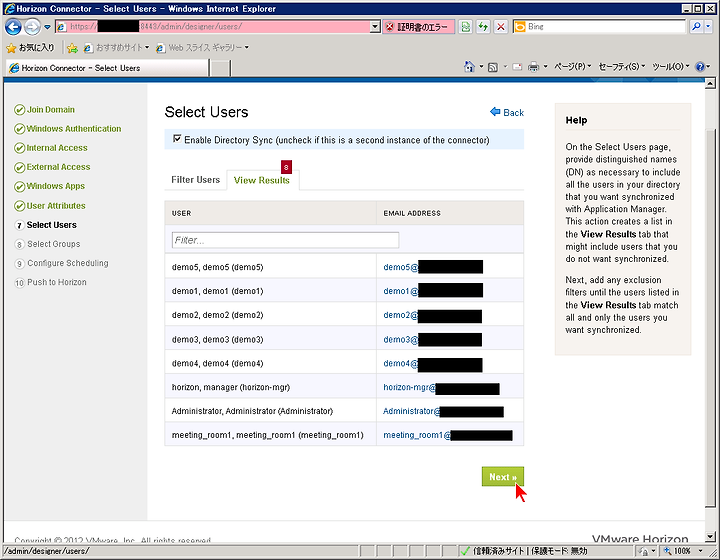This screenshot has width=720, height=560.
Task: Click the page scrollbar down arrow
Action: click(710, 536)
